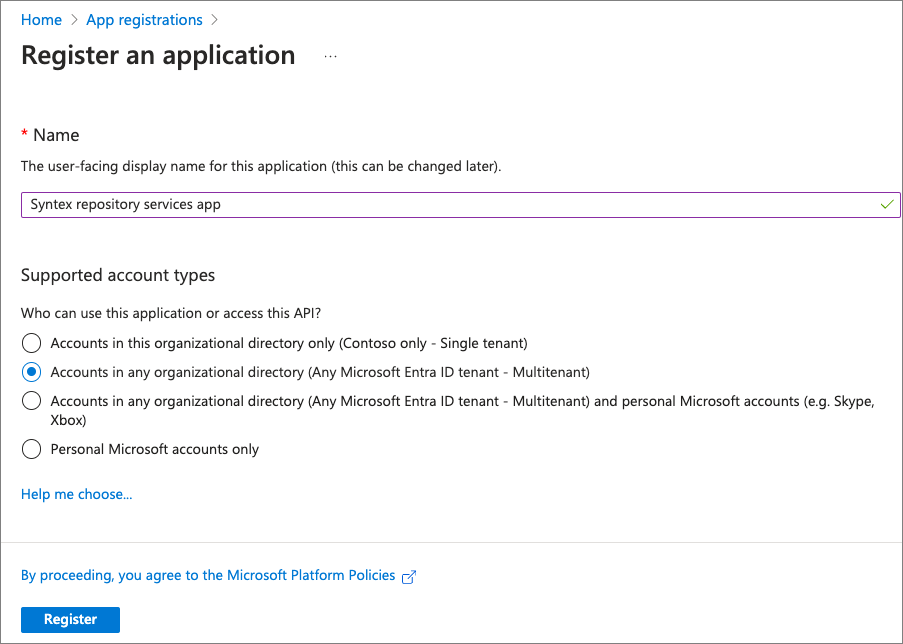903x644 pixels.
Task: Click the Register button
Action: [70, 619]
